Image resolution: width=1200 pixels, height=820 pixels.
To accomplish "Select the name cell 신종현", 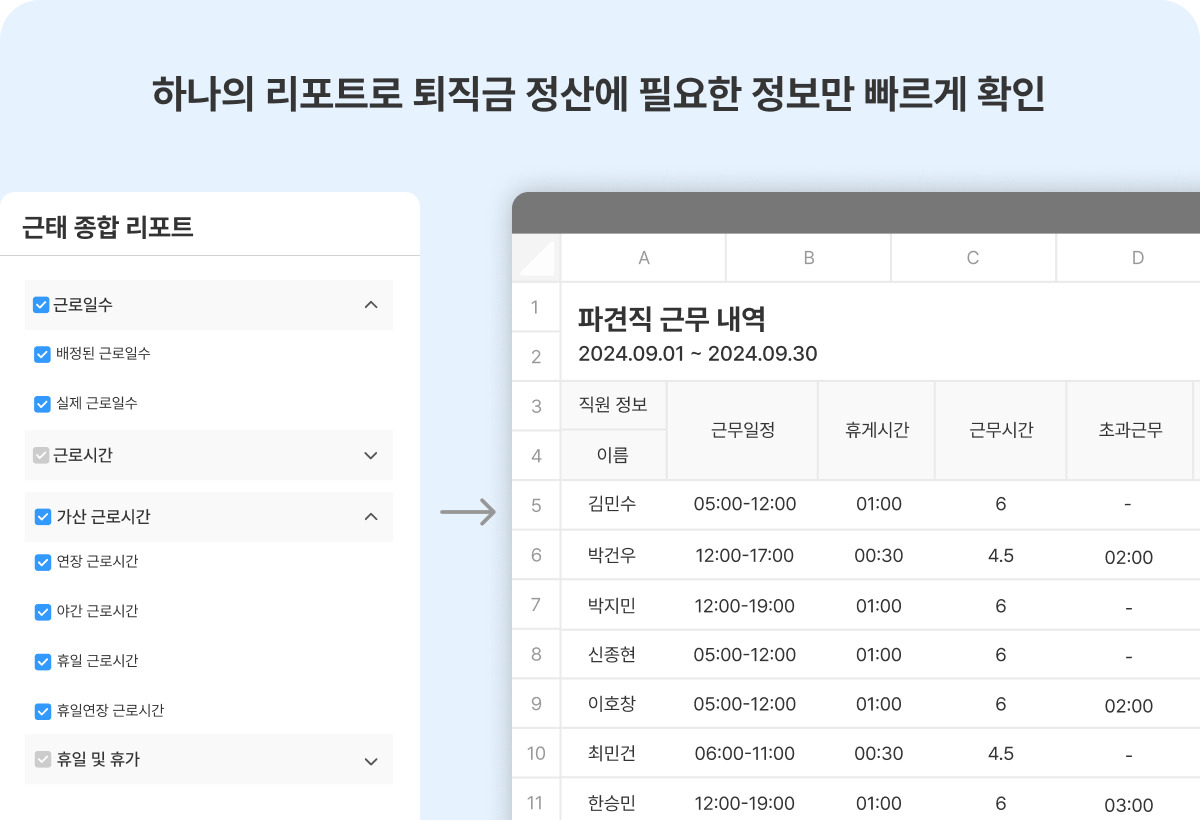I will 612,654.
